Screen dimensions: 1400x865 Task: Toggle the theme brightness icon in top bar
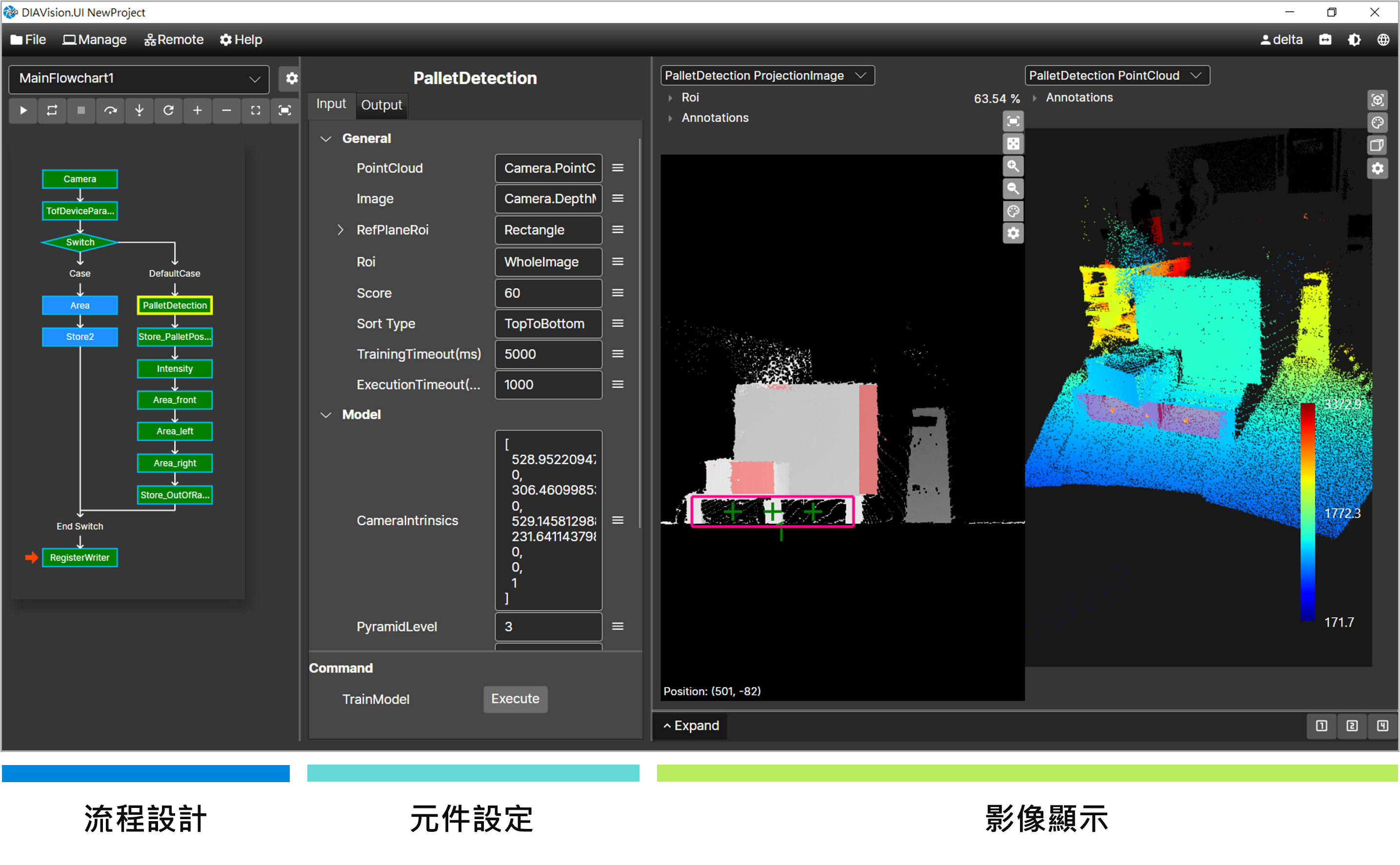tap(1354, 39)
